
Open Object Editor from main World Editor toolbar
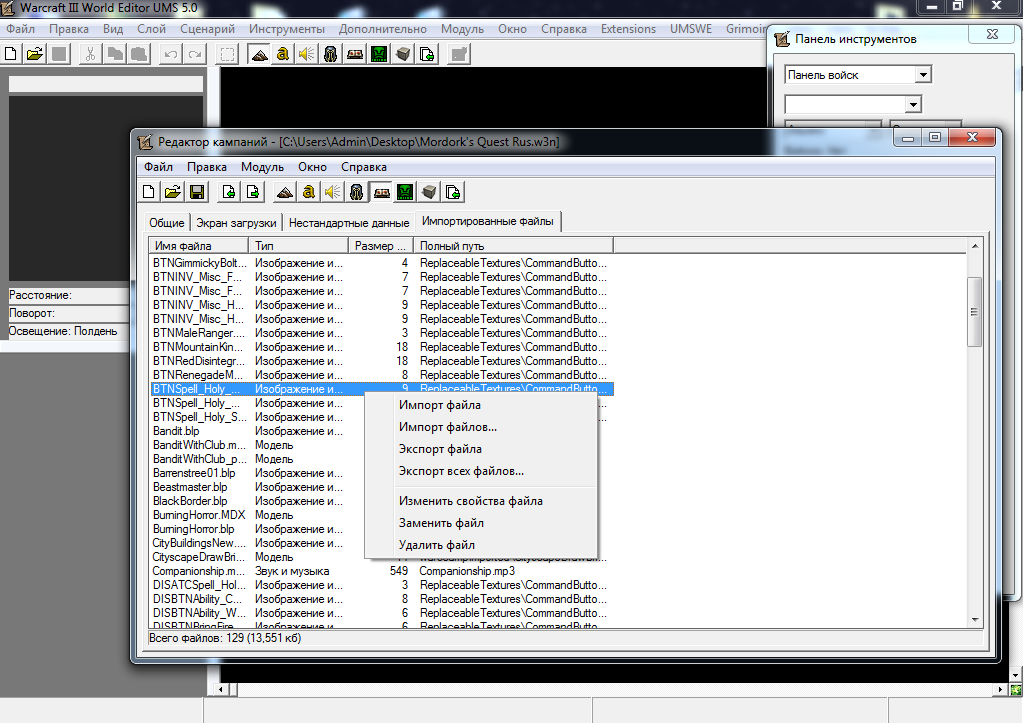(330, 54)
